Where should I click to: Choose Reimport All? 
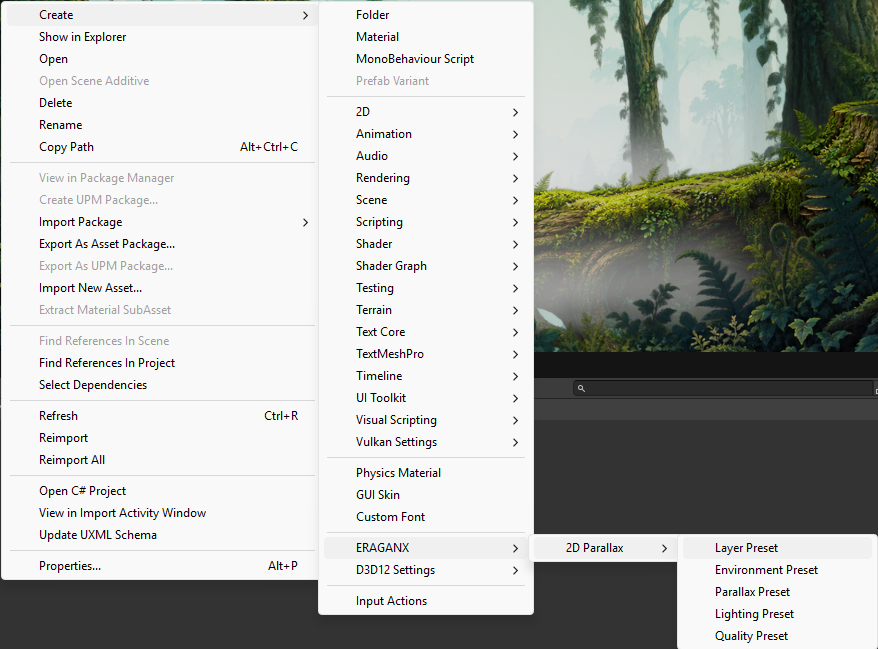coord(162,460)
